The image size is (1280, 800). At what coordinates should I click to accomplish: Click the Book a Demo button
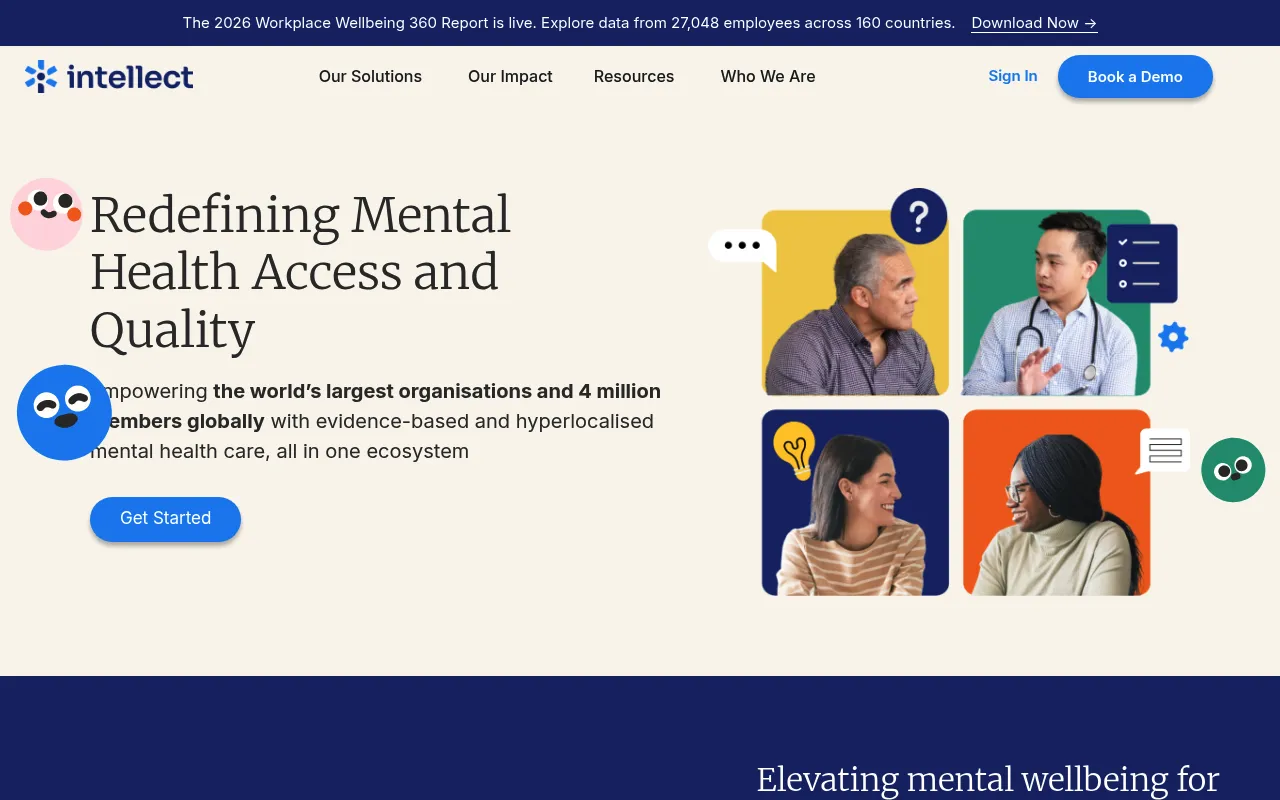click(1135, 77)
